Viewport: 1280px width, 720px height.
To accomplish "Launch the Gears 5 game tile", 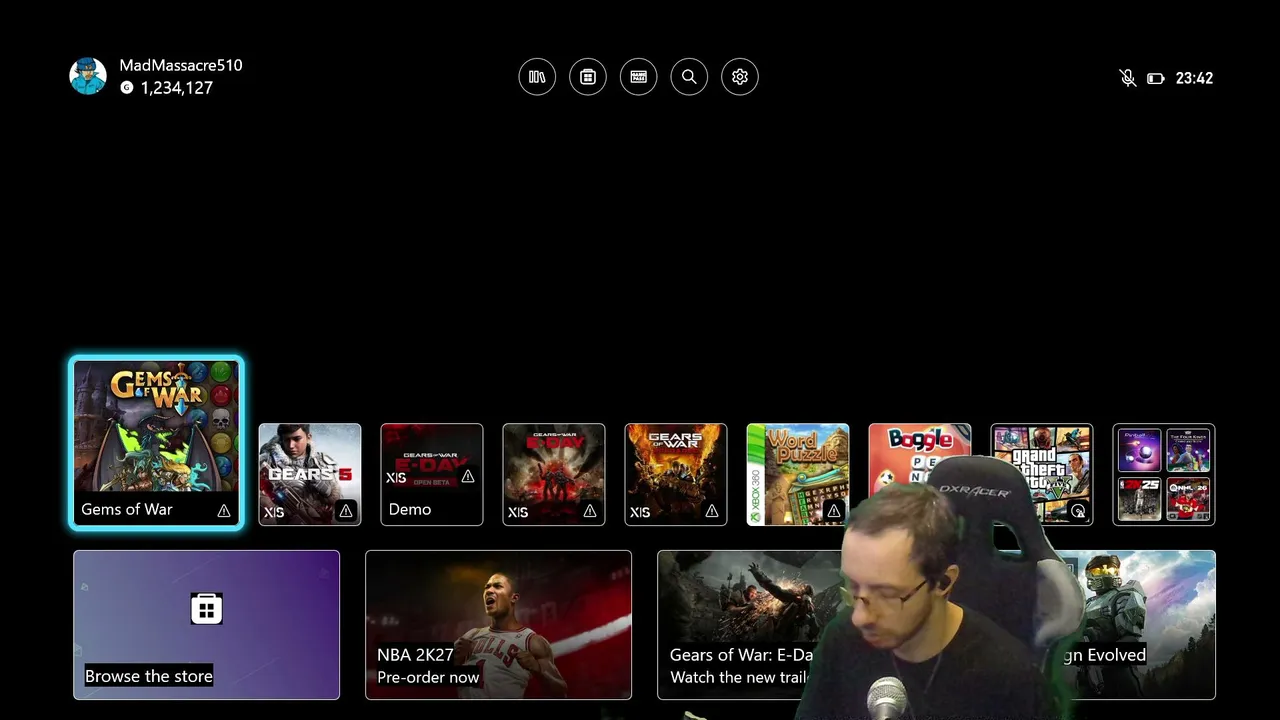I will pos(310,474).
